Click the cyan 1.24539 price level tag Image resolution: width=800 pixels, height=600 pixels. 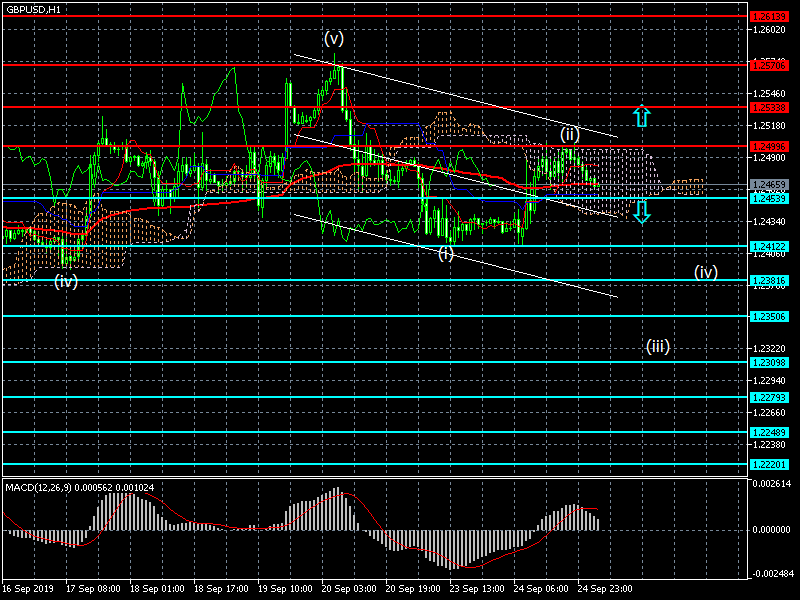pyautogui.click(x=769, y=198)
